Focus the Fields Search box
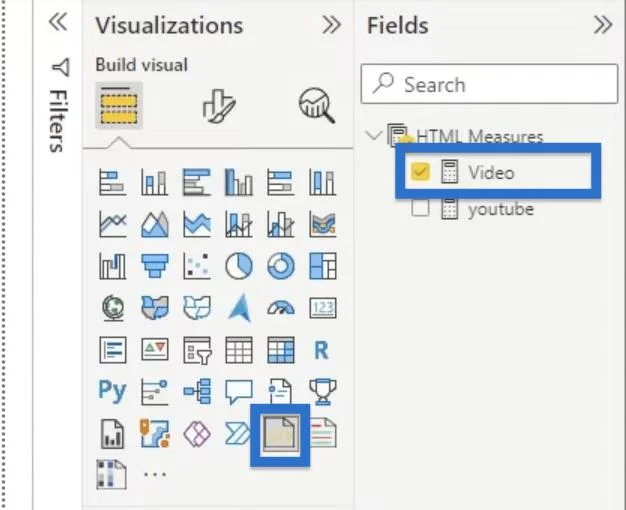Screen dimensions: 626x510 point(489,84)
